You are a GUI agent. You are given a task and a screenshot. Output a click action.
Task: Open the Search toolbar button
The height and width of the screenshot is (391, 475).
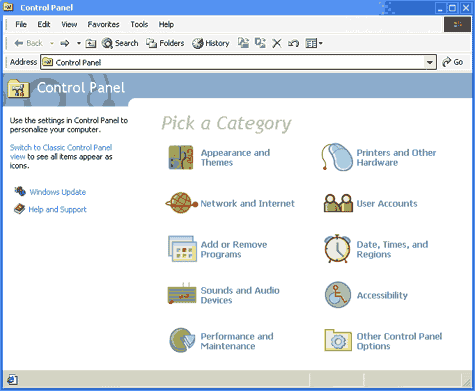120,43
